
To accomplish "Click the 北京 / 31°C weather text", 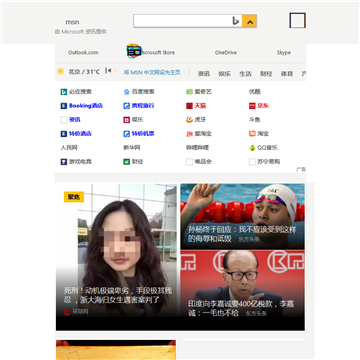I will 84,71.
